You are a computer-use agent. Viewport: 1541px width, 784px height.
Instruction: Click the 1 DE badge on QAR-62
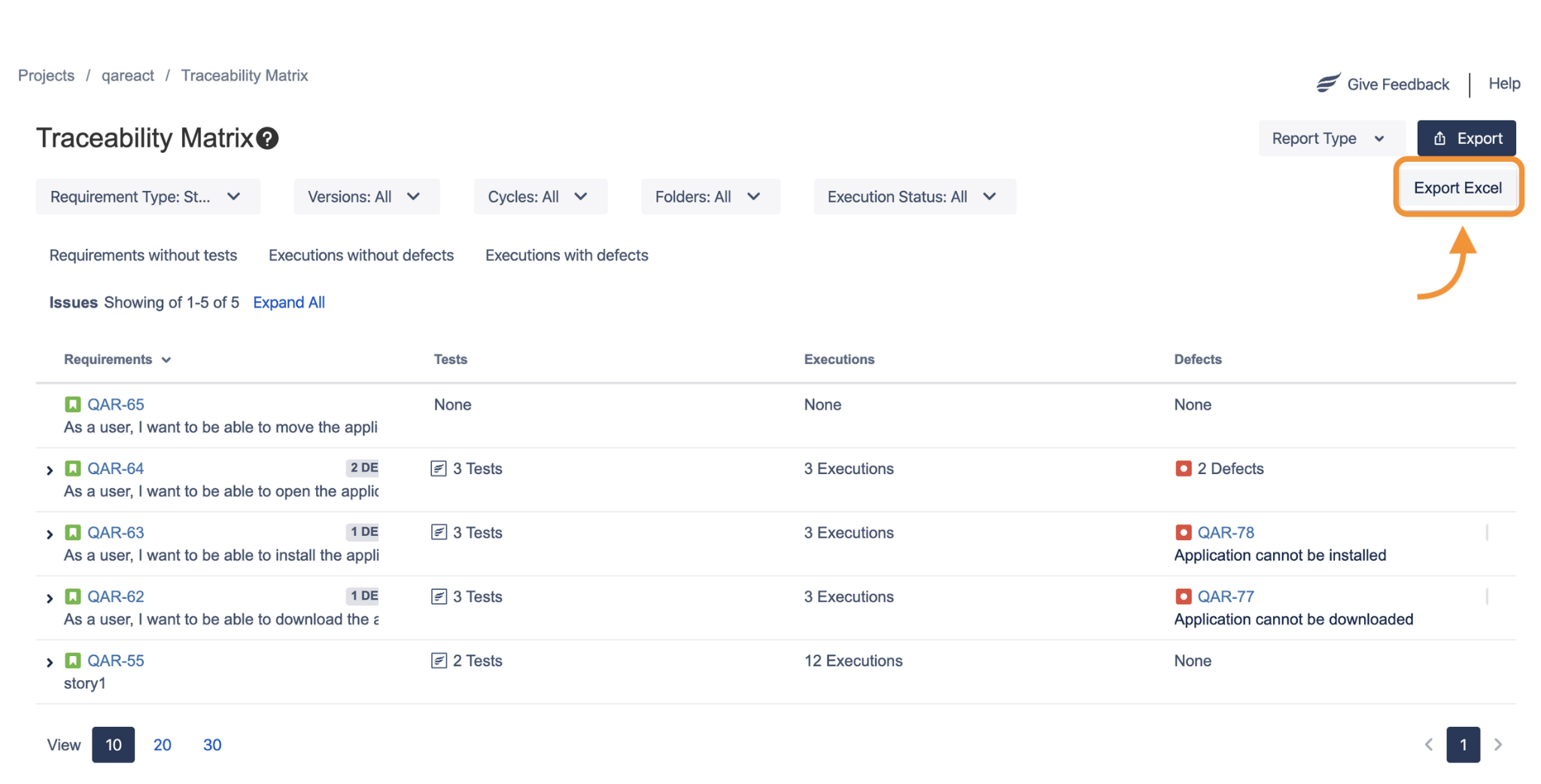363,596
